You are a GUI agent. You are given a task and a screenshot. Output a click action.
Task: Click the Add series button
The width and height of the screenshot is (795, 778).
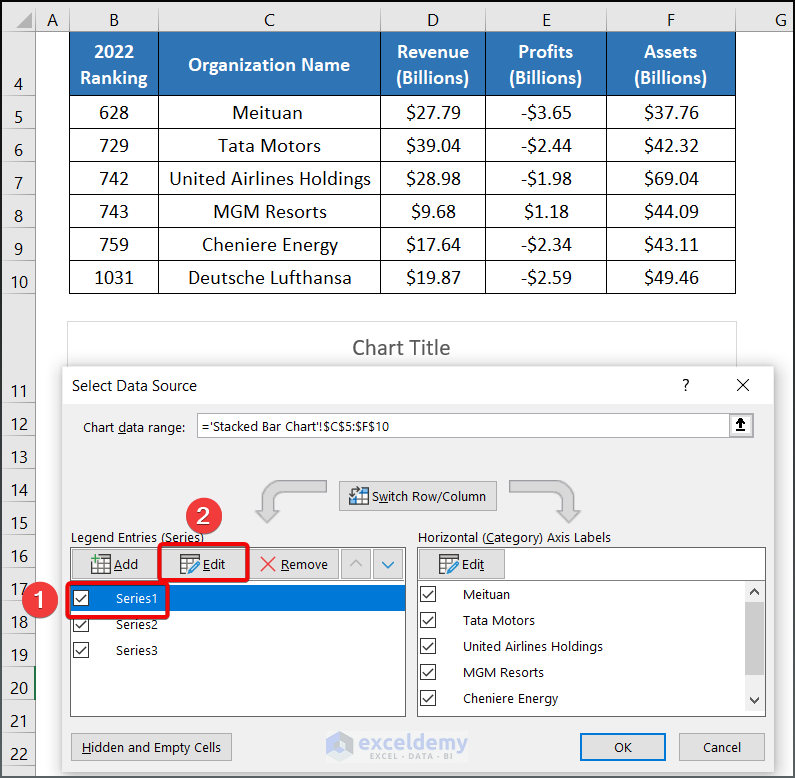click(115, 564)
